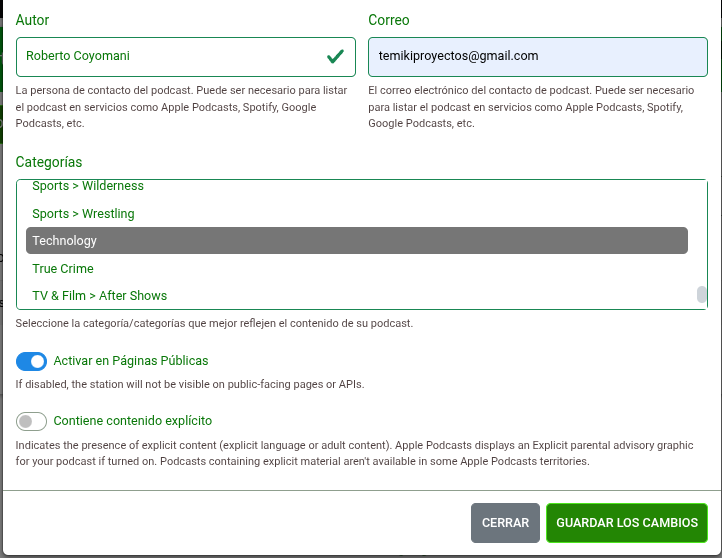Pick TV & Film > After Shows category
The width and height of the screenshot is (722, 558).
pos(100,296)
